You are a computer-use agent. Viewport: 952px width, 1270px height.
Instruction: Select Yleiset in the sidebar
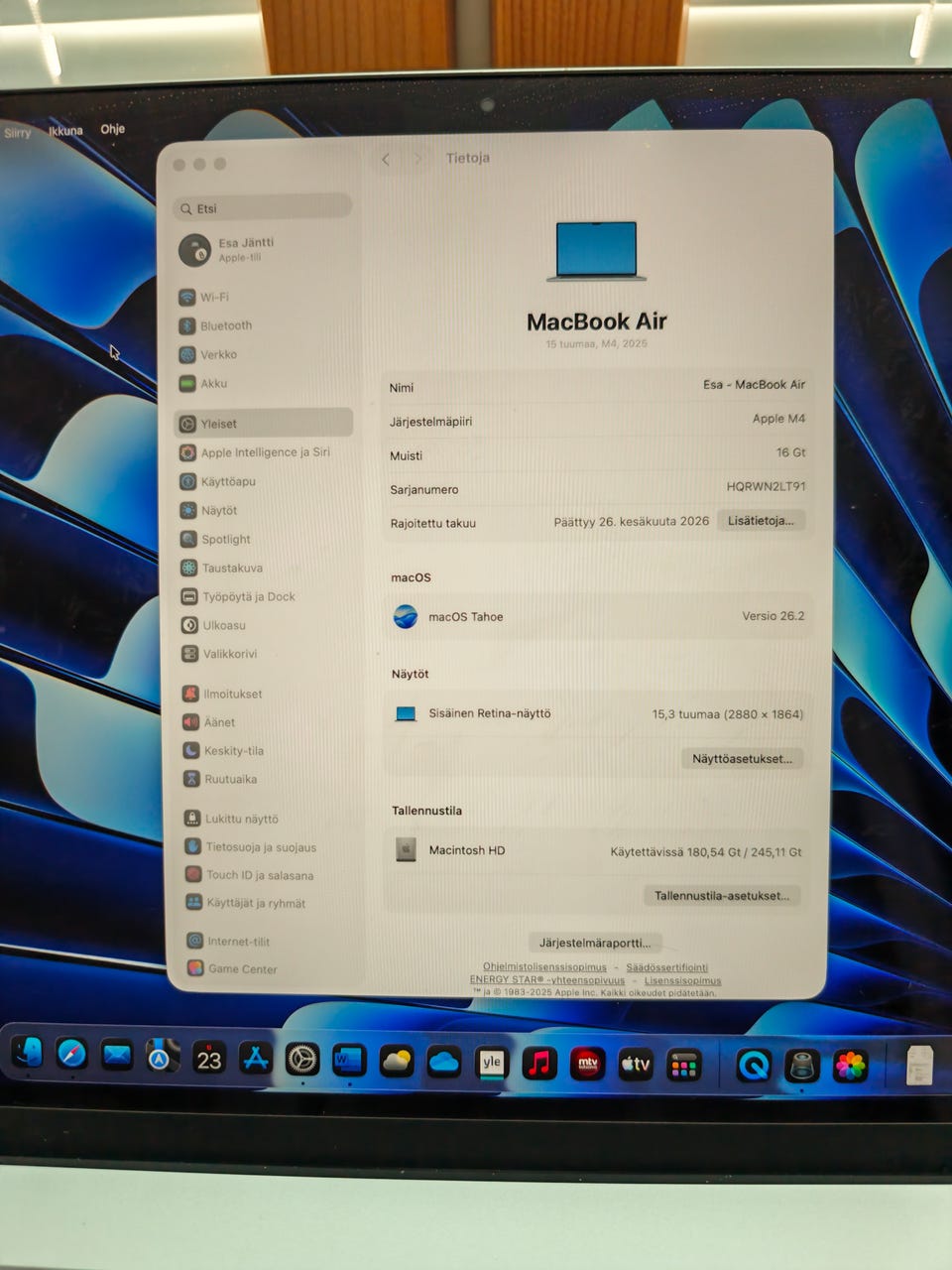tap(263, 423)
